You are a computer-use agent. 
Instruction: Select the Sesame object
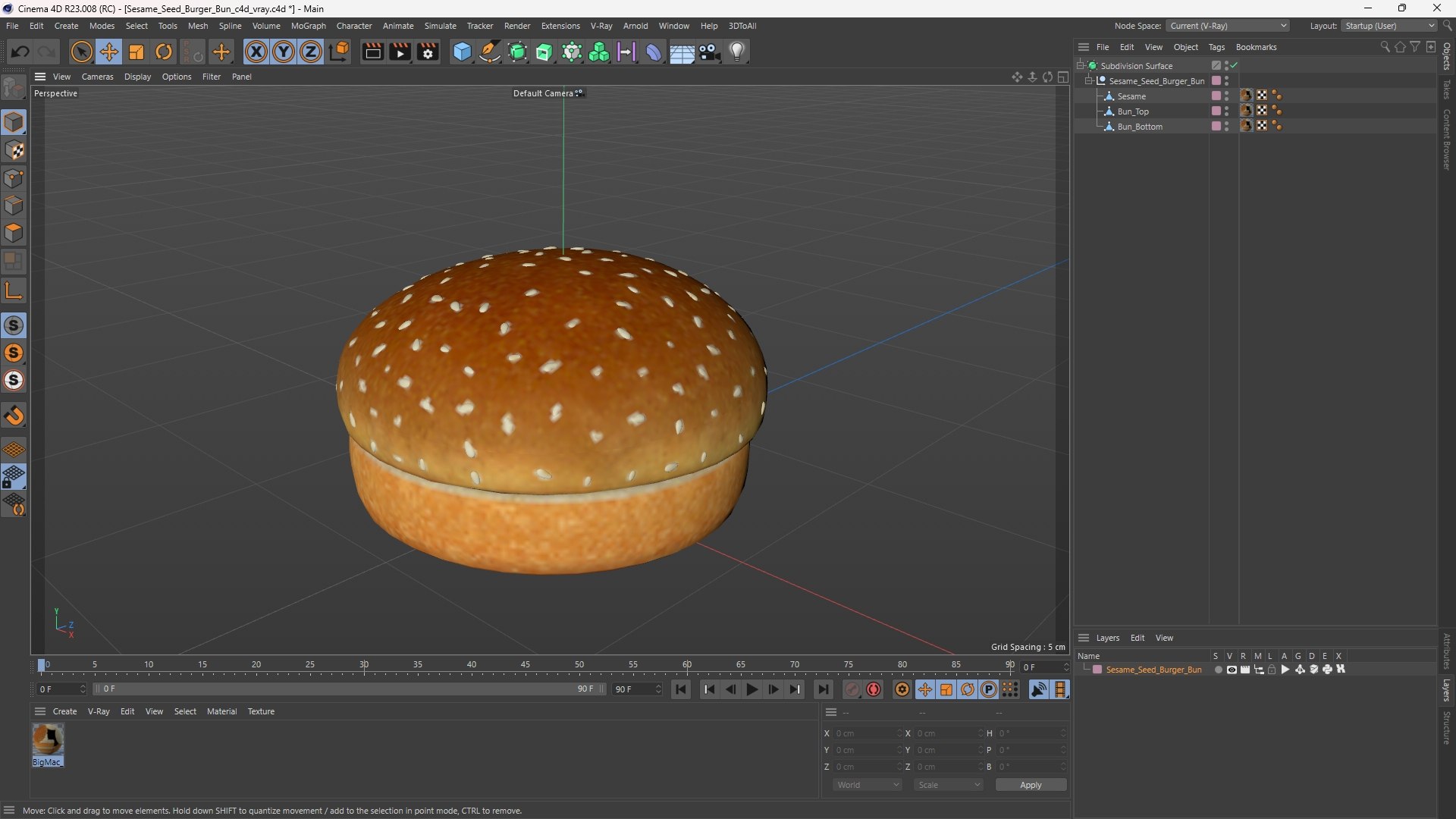(x=1131, y=96)
